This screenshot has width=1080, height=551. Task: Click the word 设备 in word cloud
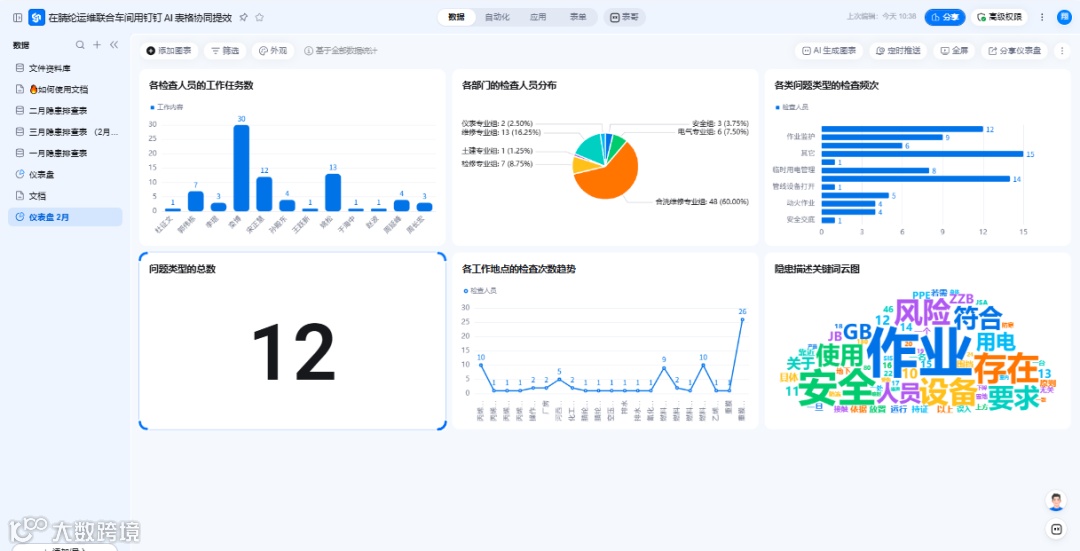tap(948, 394)
